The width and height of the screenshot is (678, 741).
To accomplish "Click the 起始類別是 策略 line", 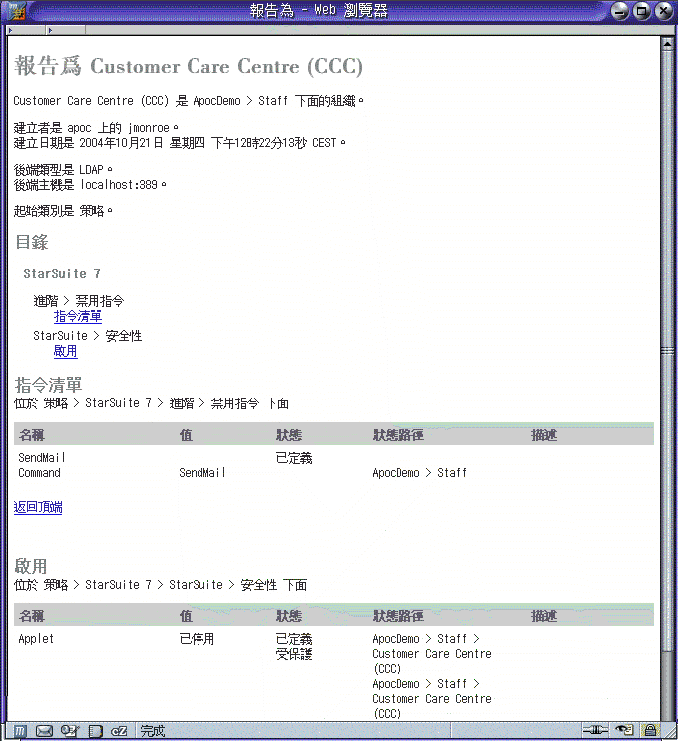I will click(63, 210).
